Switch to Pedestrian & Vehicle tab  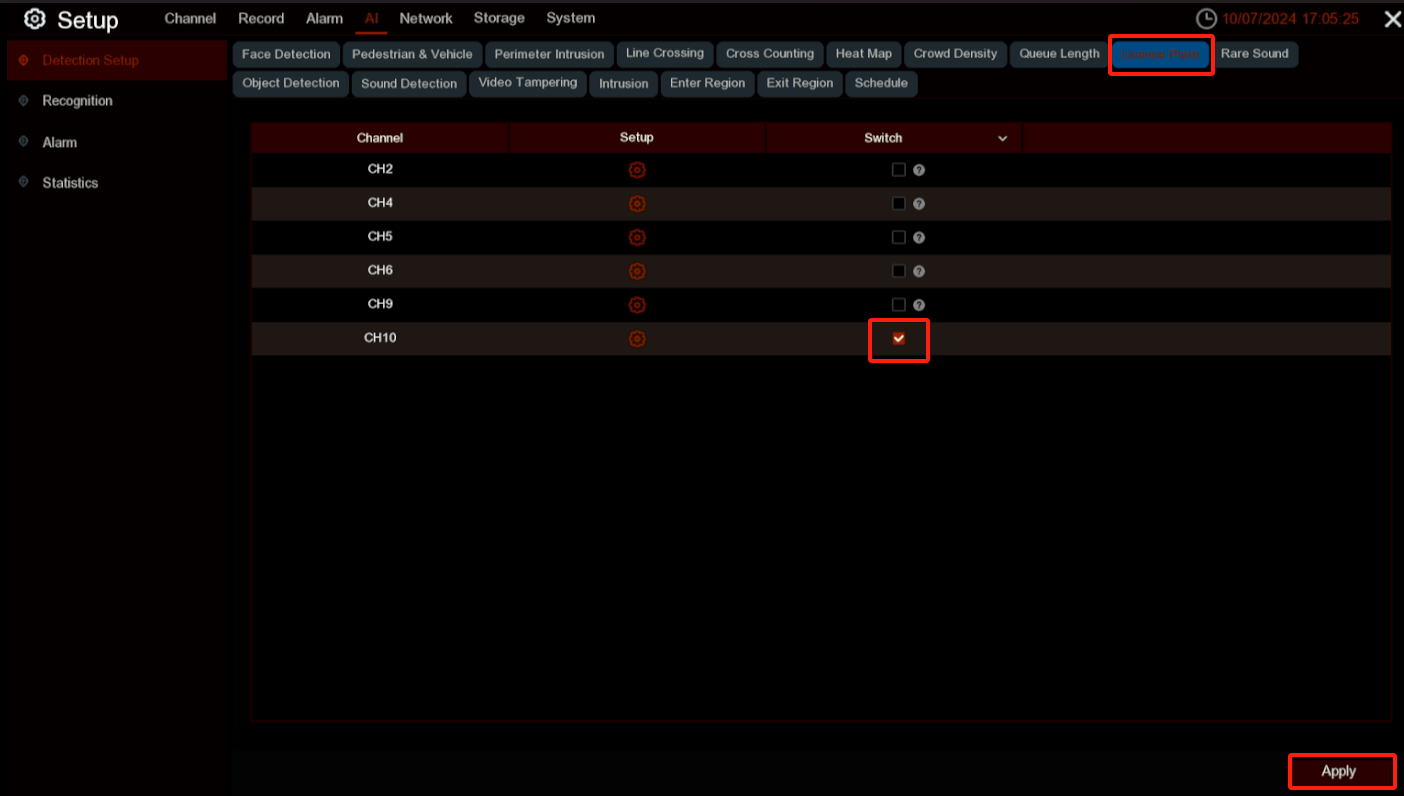tap(412, 54)
